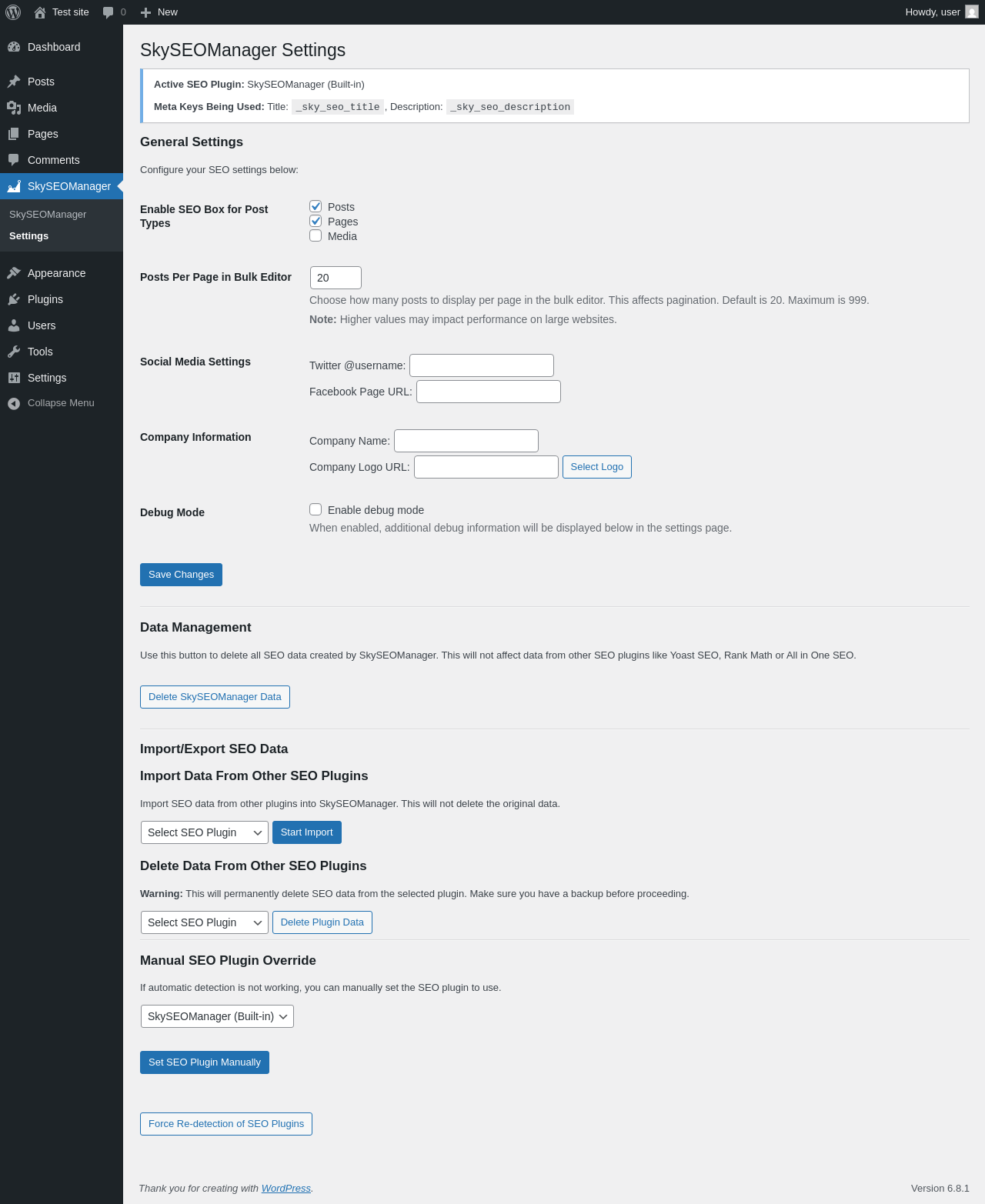Open the import Select SEO Plugin dropdown

(205, 832)
